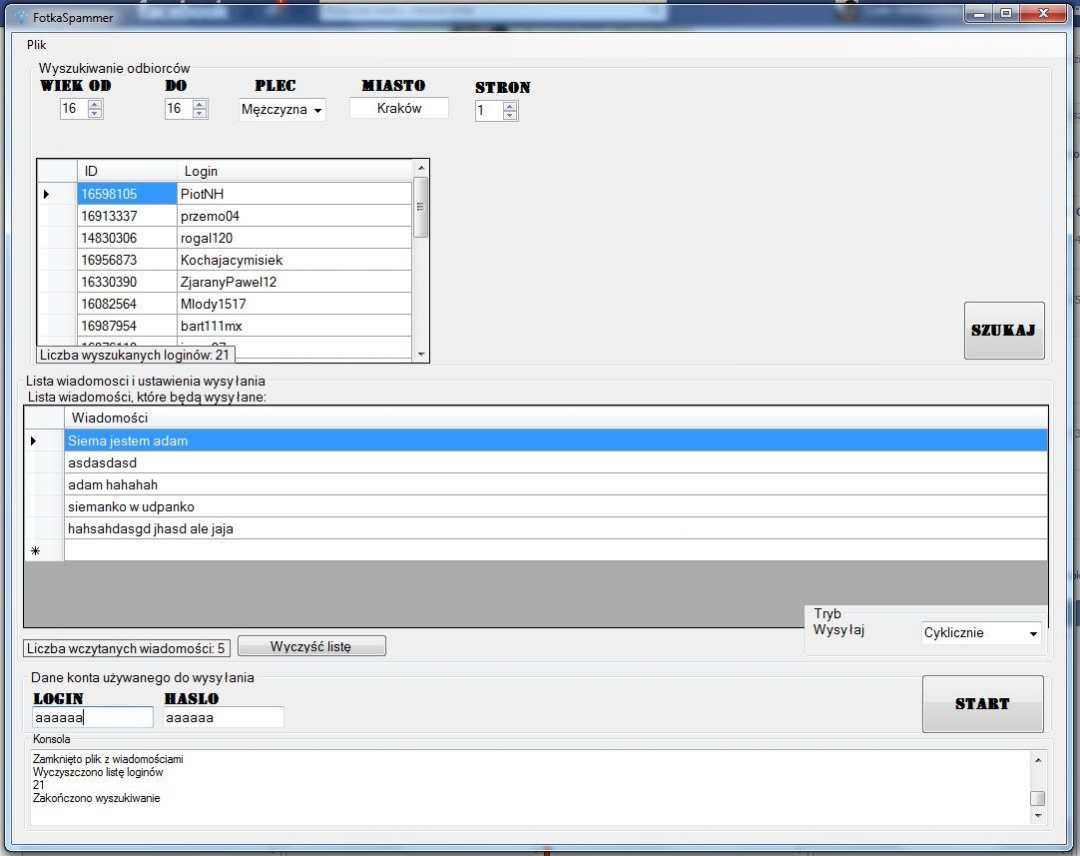
Task: Decrease the Do age spinner value
Action: (x=200, y=114)
